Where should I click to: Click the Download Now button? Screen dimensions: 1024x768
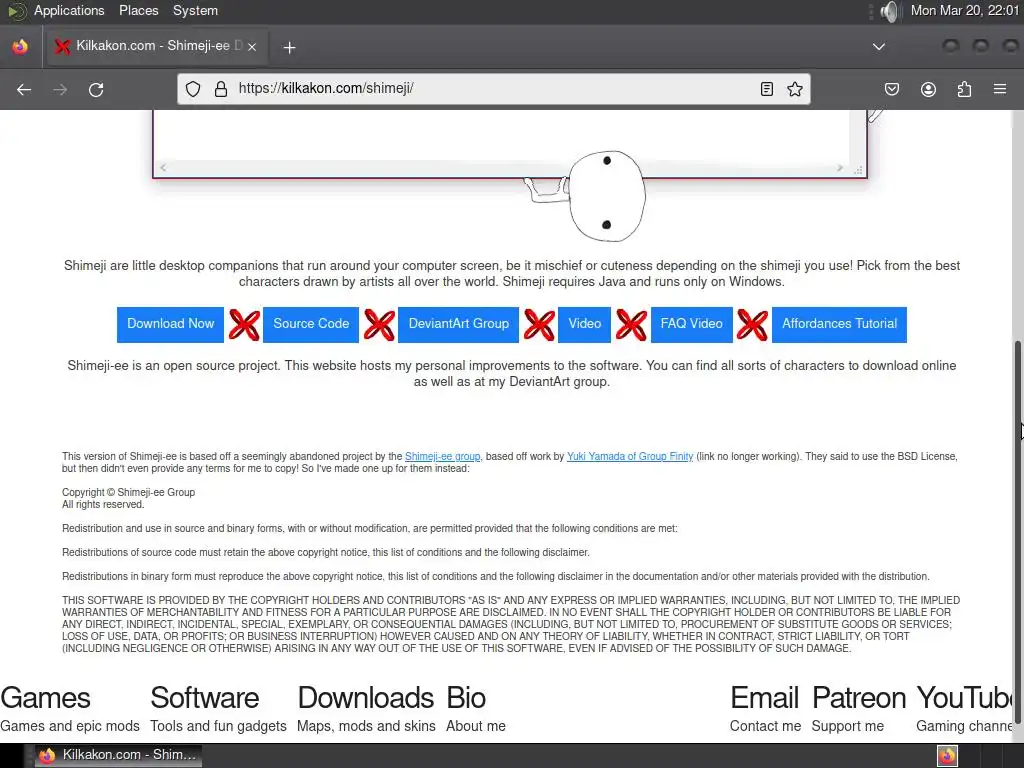(170, 324)
